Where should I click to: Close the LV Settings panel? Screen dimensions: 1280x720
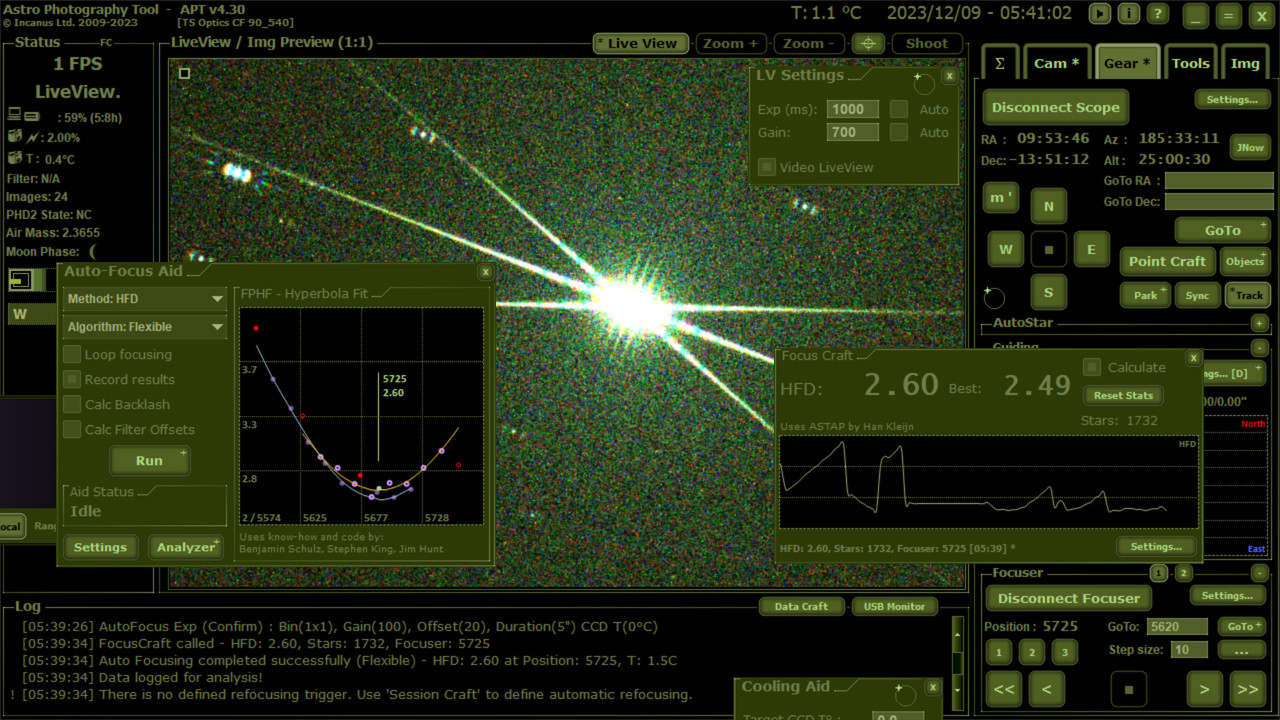click(x=950, y=76)
